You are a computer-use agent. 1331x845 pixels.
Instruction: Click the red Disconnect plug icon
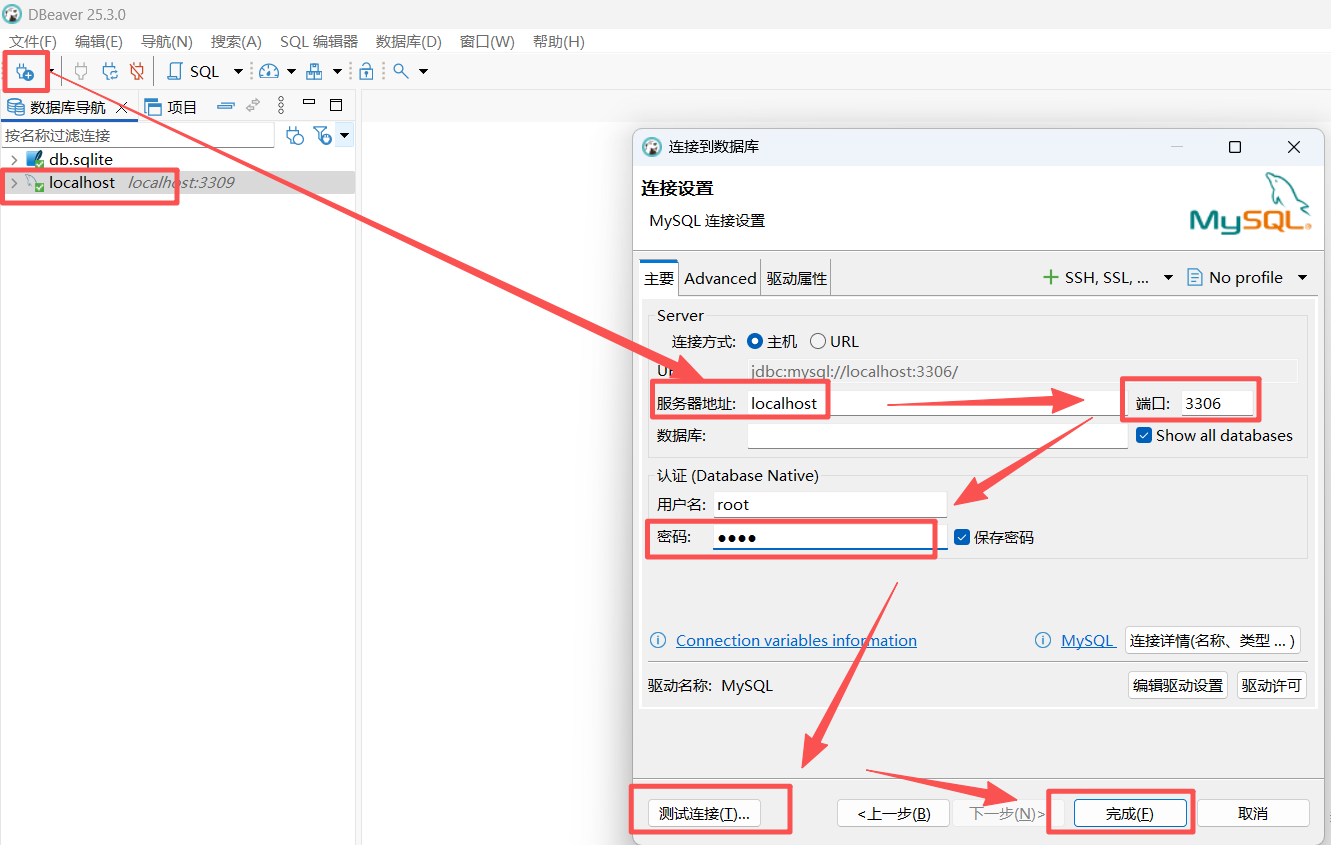(137, 72)
